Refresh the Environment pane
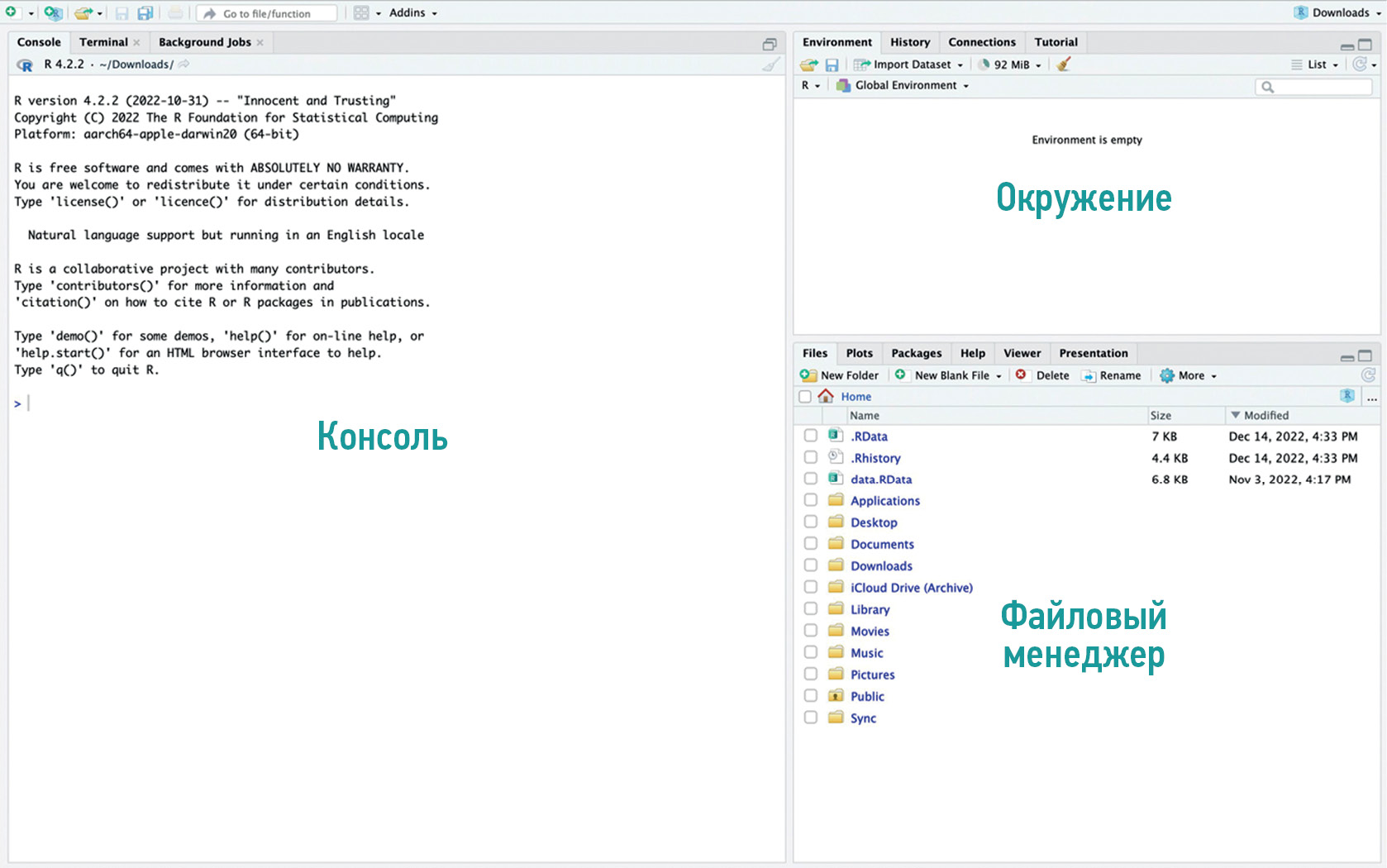 click(x=1359, y=64)
